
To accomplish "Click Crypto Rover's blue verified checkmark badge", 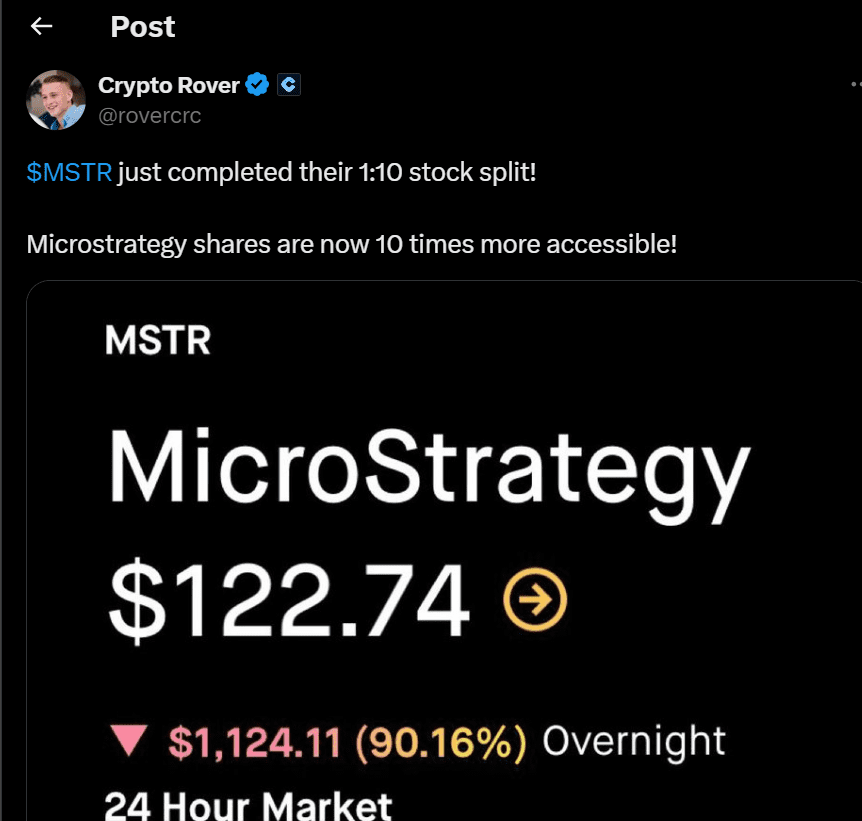I will [x=257, y=85].
